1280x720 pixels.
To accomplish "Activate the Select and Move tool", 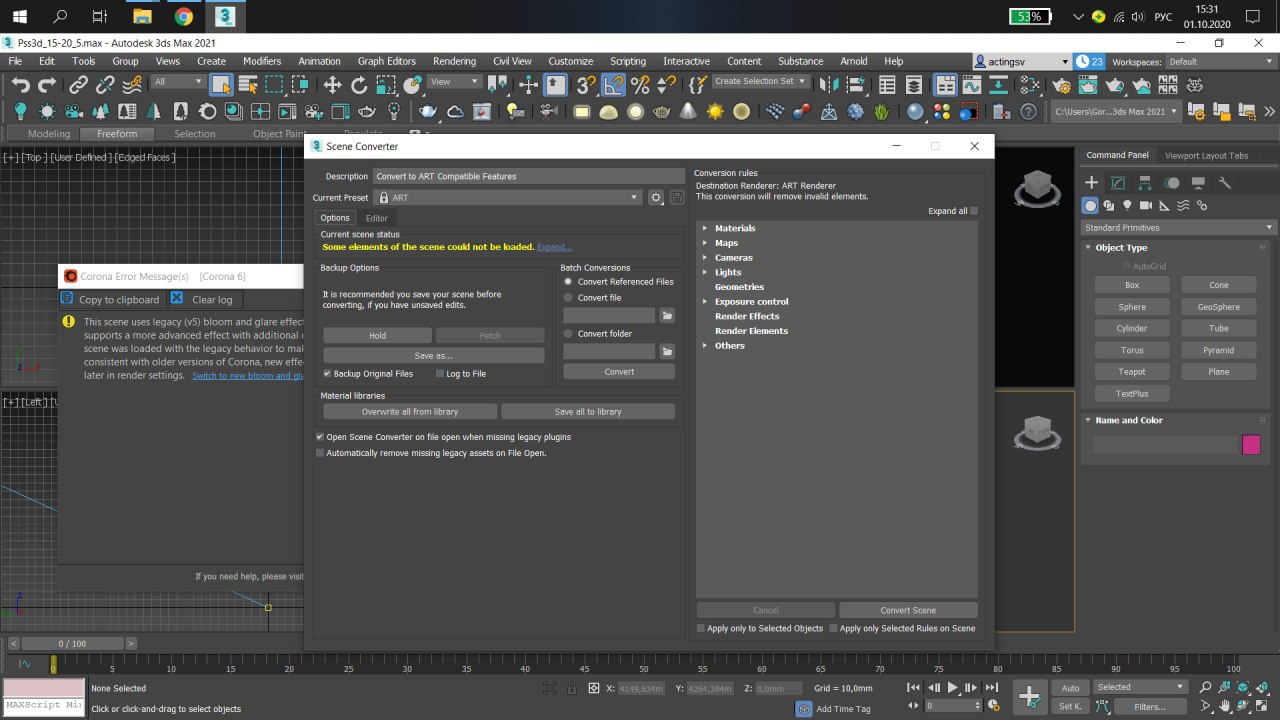I will tap(332, 85).
